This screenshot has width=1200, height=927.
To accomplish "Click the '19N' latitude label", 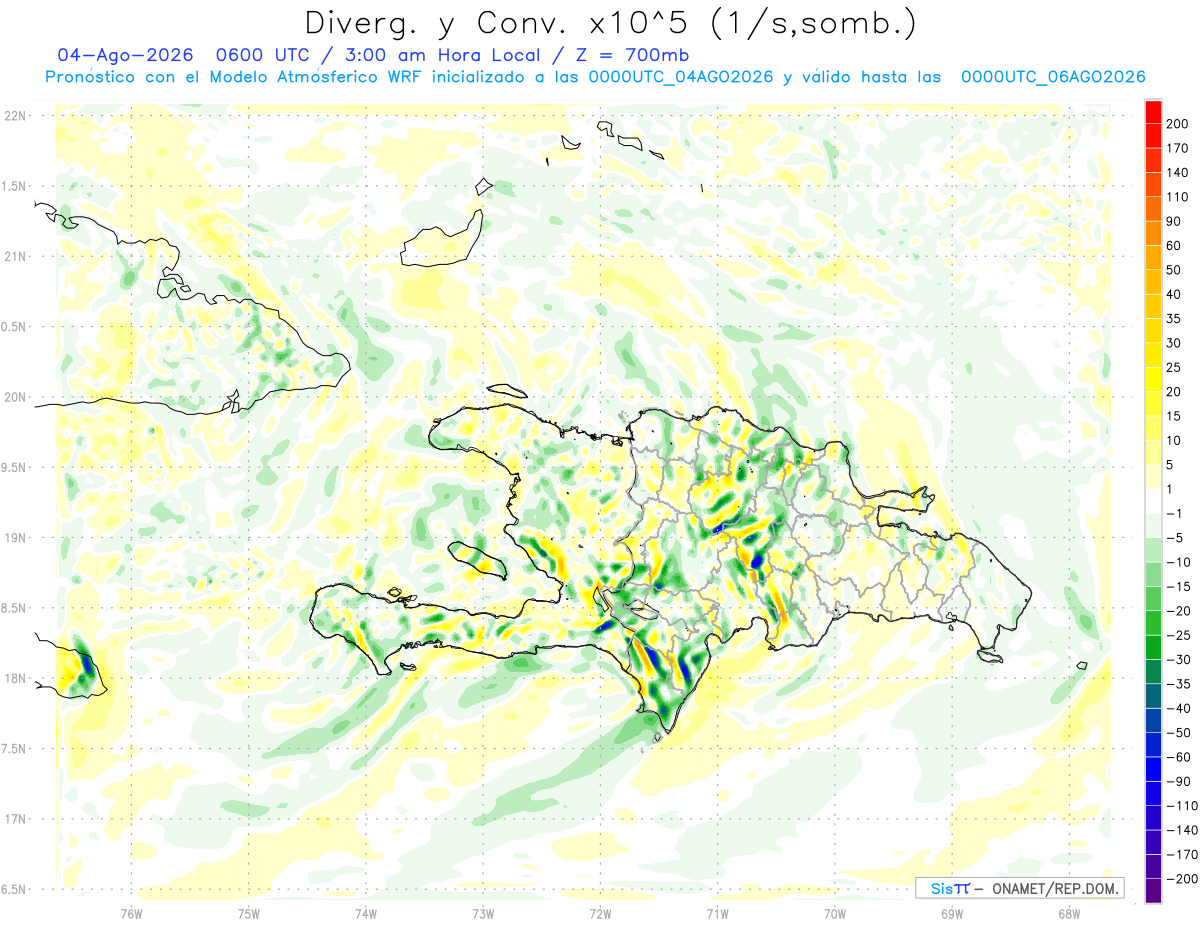I will tap(14, 538).
